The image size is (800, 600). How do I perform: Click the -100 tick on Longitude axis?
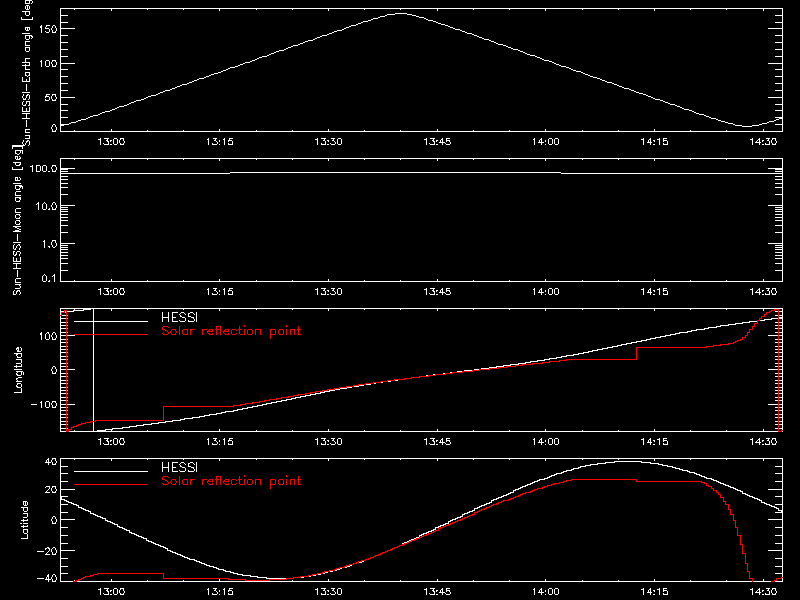(44, 404)
